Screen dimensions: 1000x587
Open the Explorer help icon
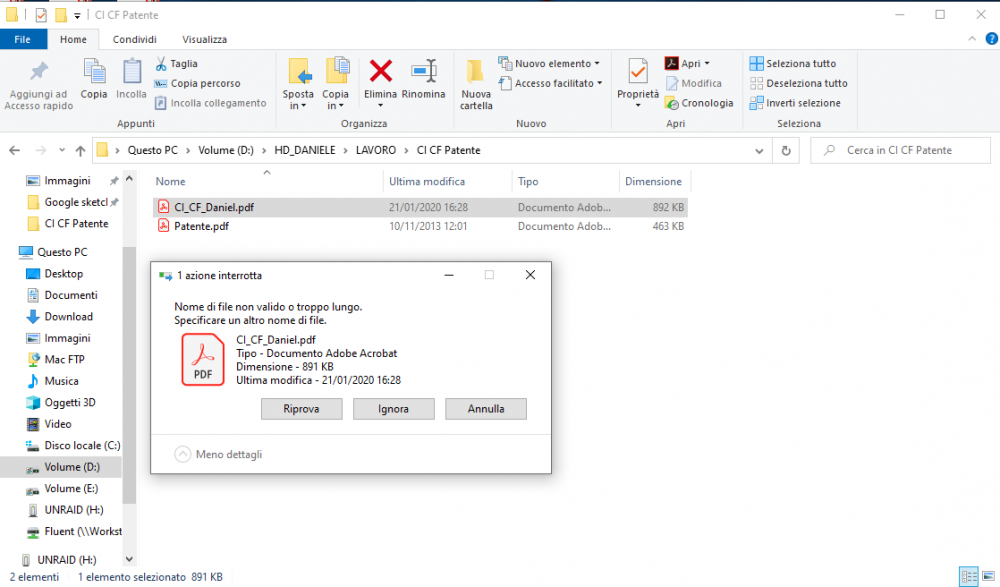[x=992, y=39]
